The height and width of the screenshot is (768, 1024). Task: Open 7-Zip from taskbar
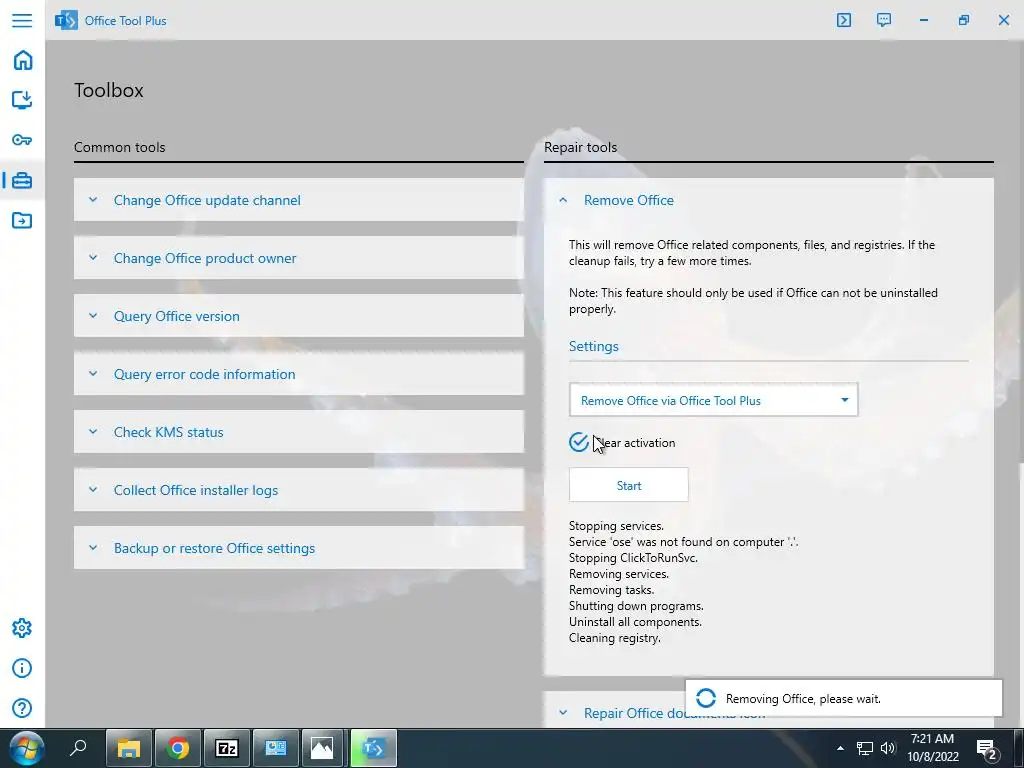coord(227,748)
